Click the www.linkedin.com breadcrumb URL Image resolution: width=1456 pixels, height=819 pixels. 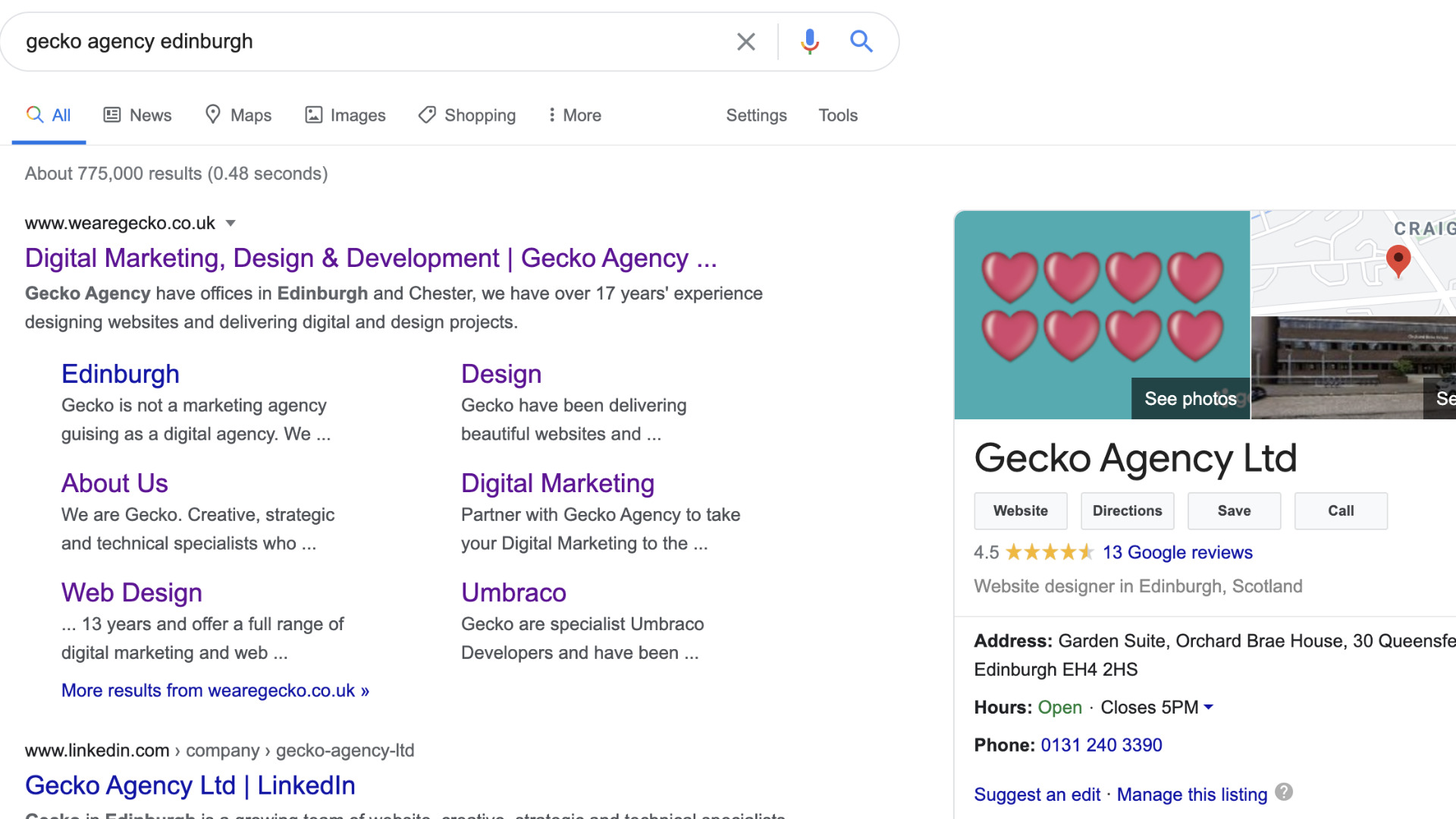click(219, 751)
